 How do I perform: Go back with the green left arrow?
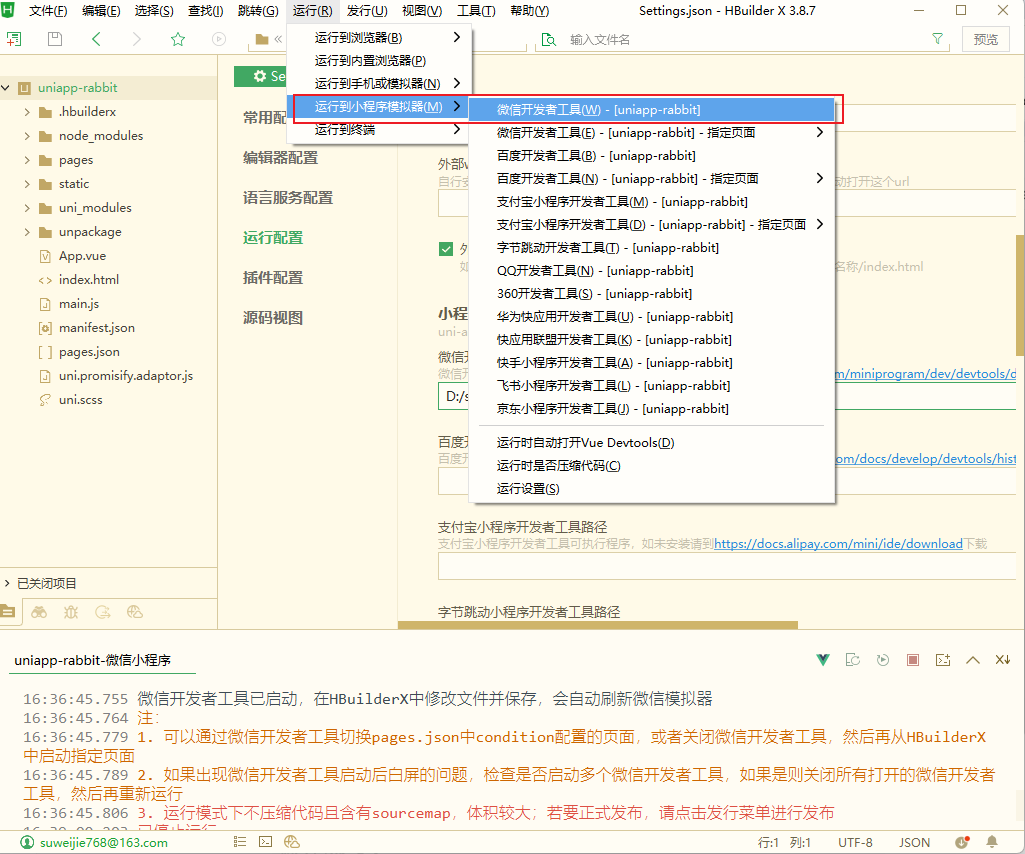pyautogui.click(x=96, y=39)
